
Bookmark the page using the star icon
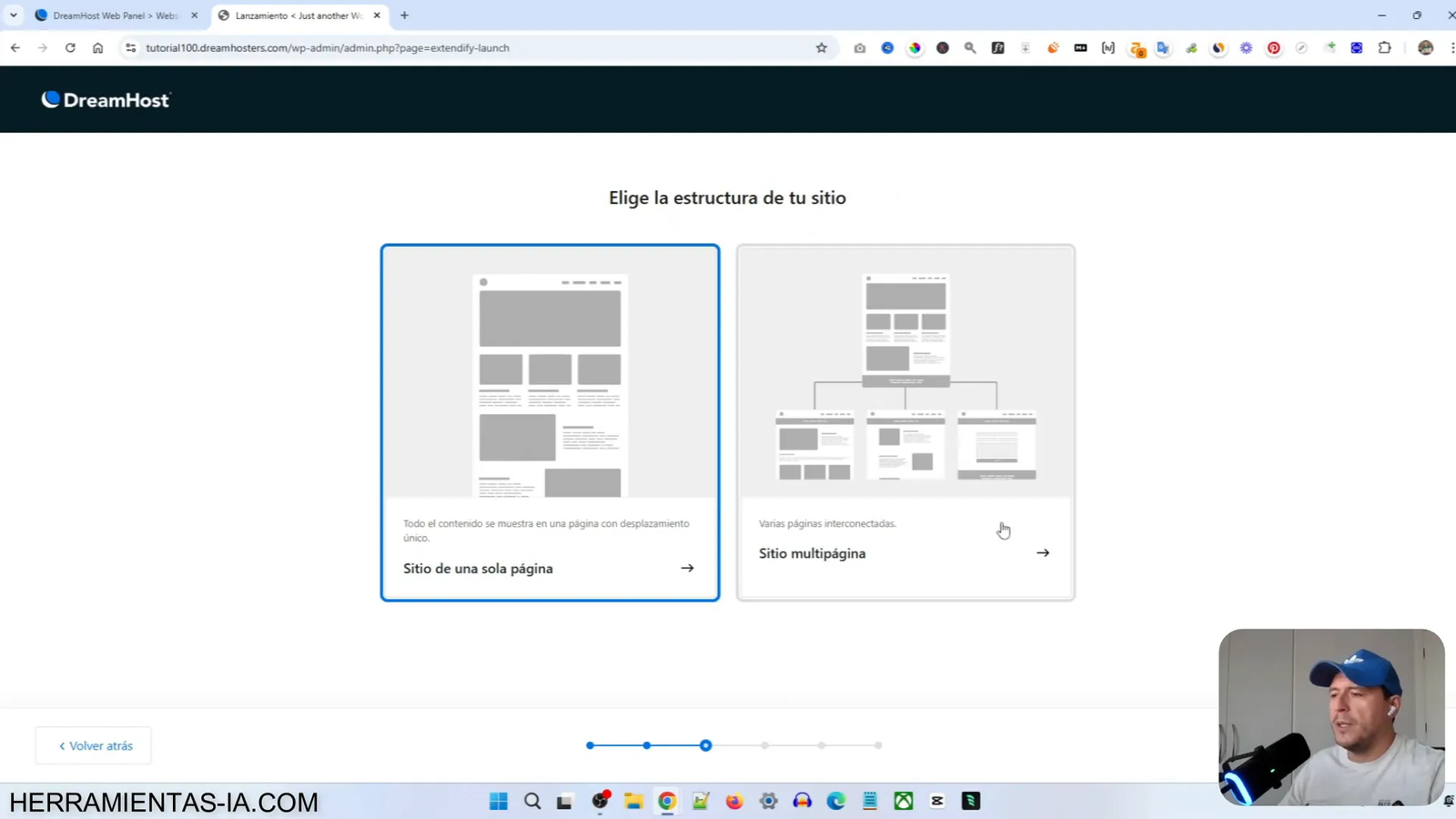click(x=821, y=47)
